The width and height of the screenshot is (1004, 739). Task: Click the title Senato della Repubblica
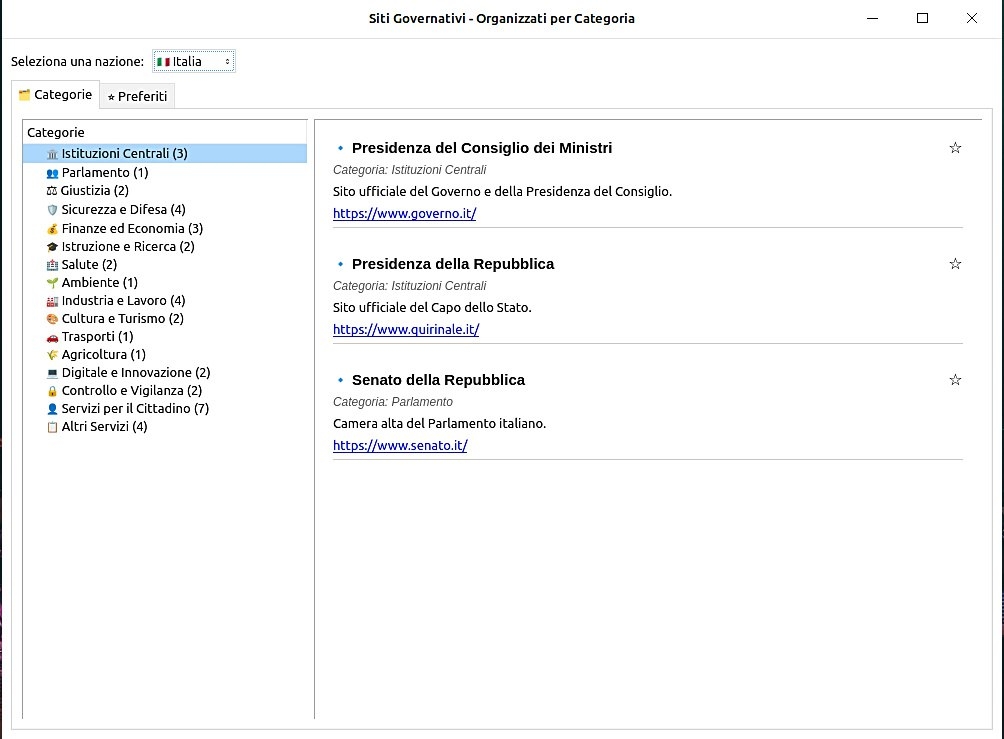439,380
